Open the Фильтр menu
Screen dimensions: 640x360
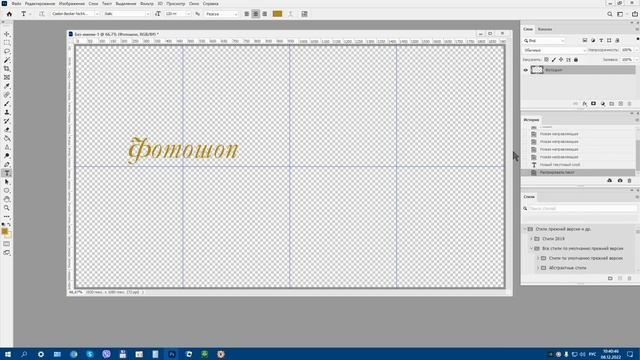tap(147, 4)
